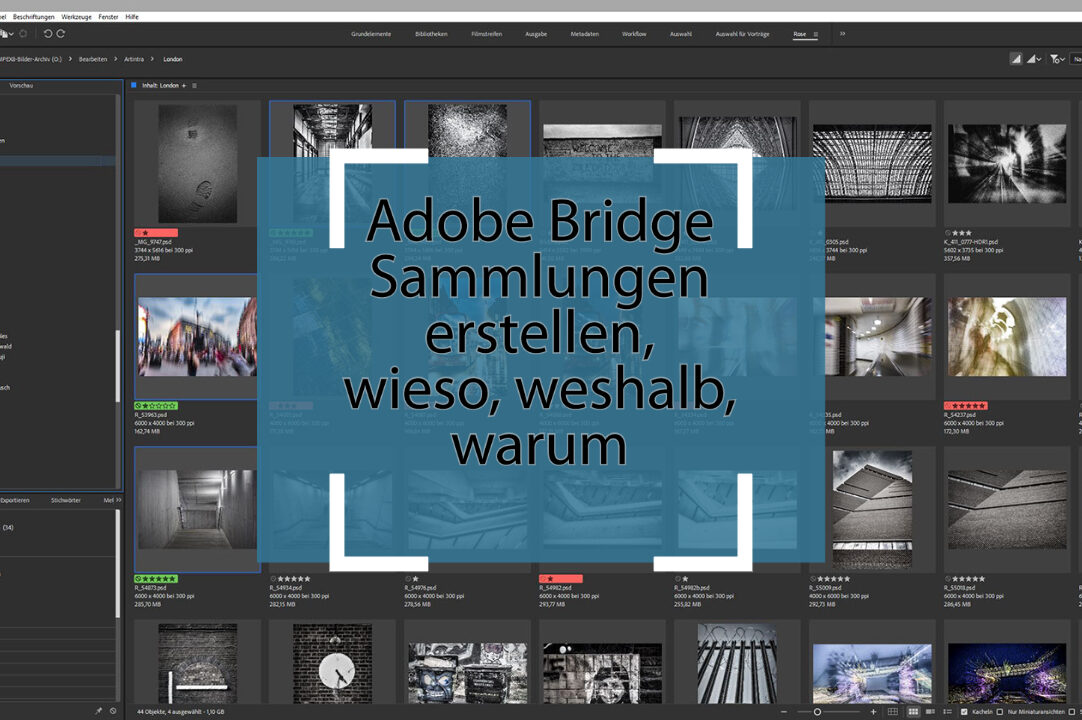Toggle the reject marker on R_54934.psd
1082x720 pixels.
click(273, 579)
